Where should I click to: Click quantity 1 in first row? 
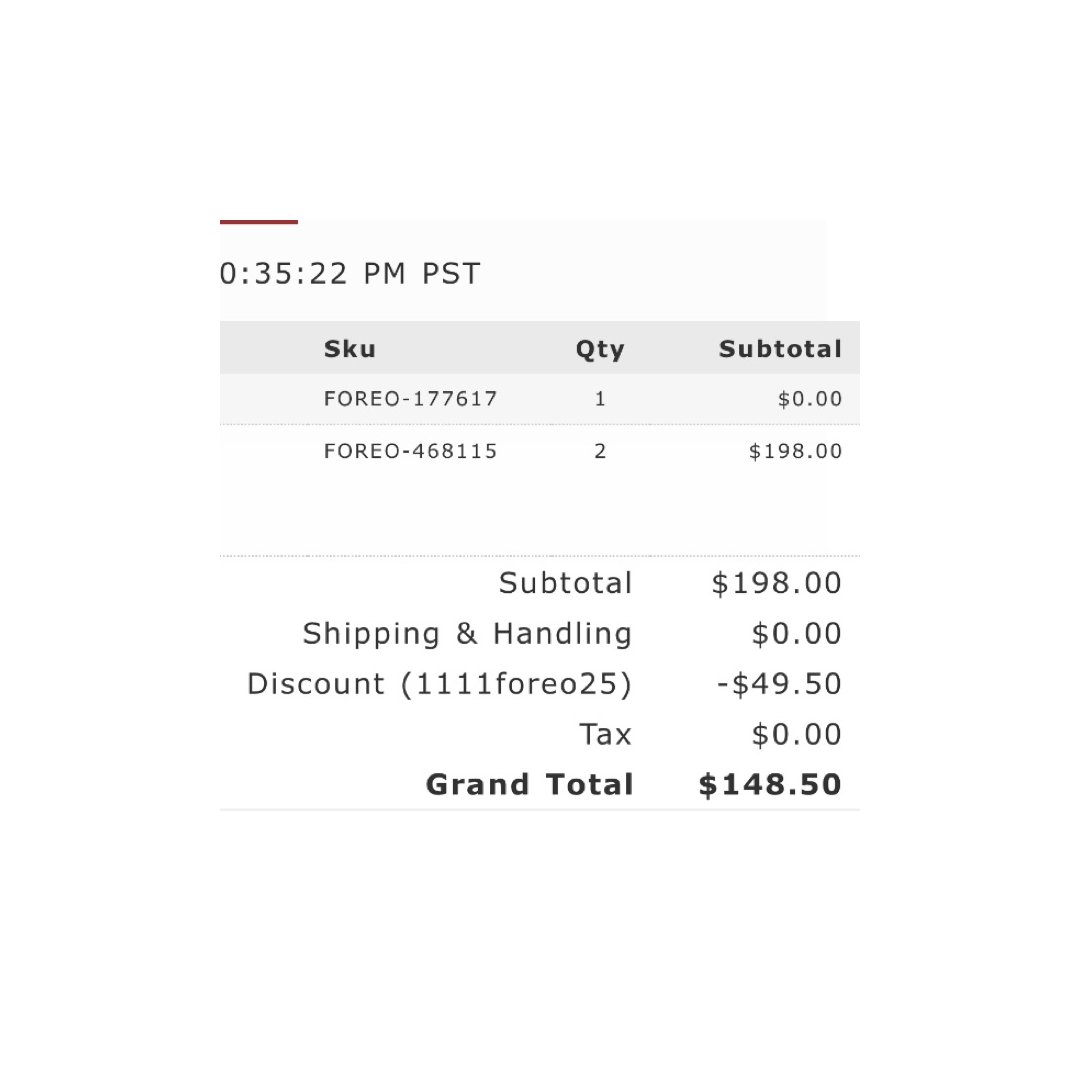tap(600, 399)
